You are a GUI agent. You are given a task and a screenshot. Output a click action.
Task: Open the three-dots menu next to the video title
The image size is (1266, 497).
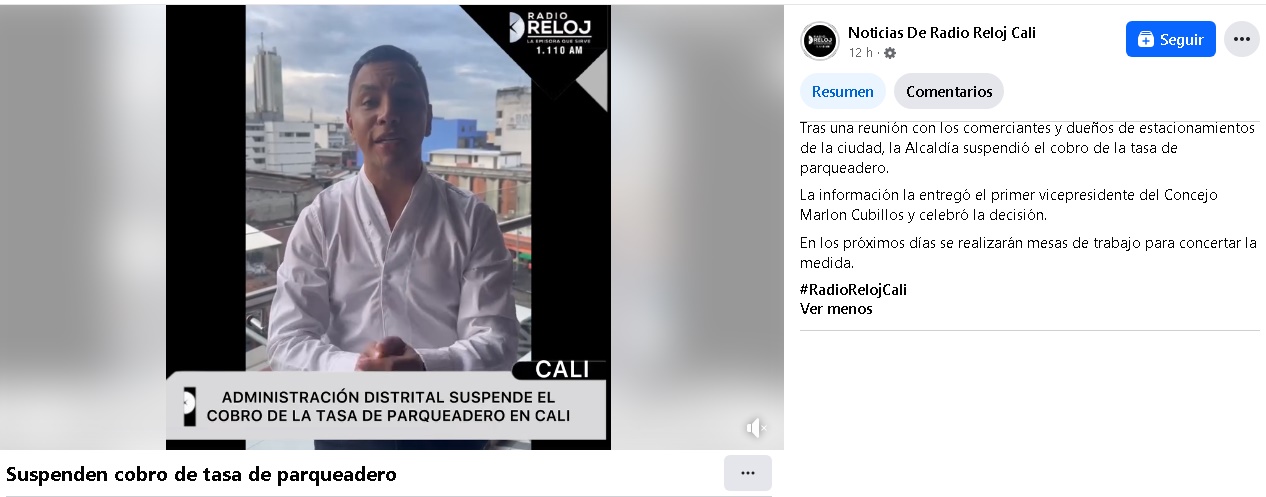748,473
